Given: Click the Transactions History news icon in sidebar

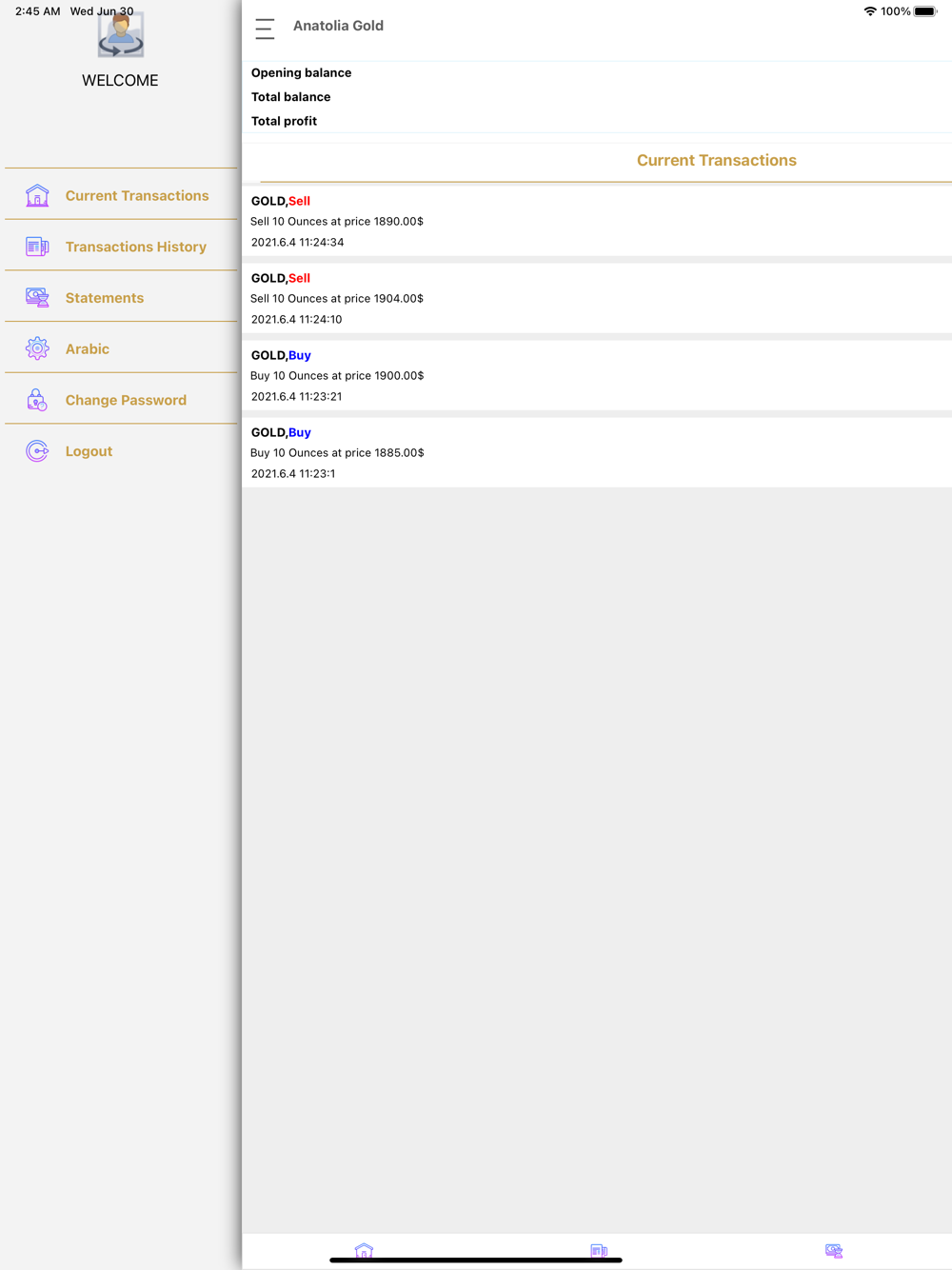Looking at the screenshot, I should 37,247.
